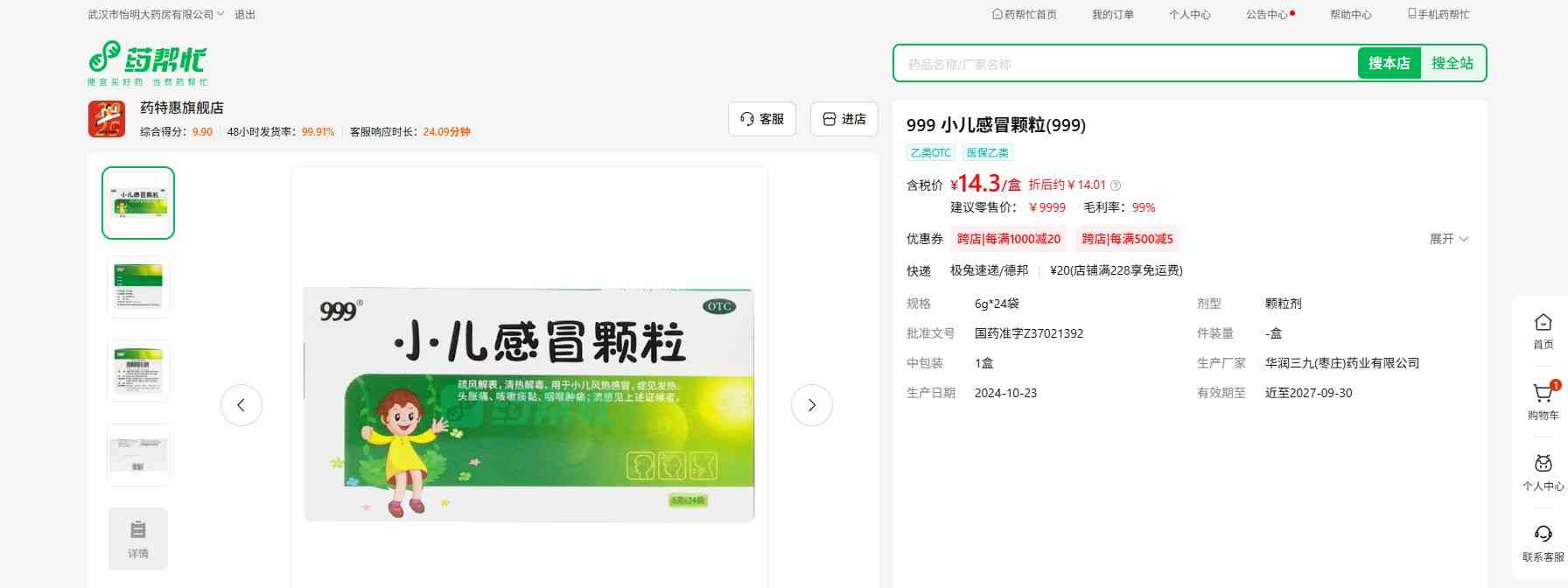This screenshot has height=588, width=1568.
Task: Click the question mark icon beside 折后约 price
Action: (1116, 185)
